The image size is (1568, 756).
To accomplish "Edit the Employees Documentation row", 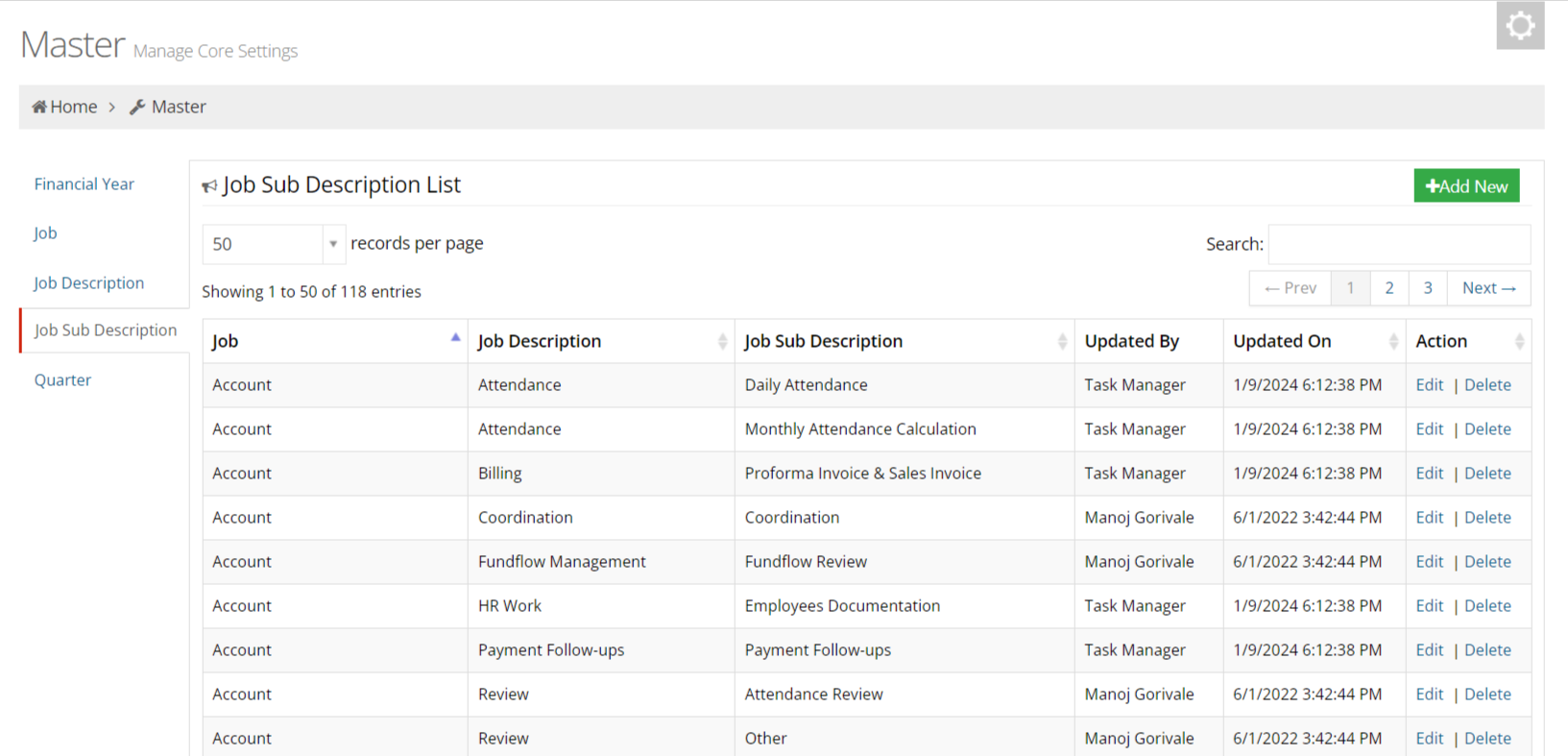I will (1429, 605).
